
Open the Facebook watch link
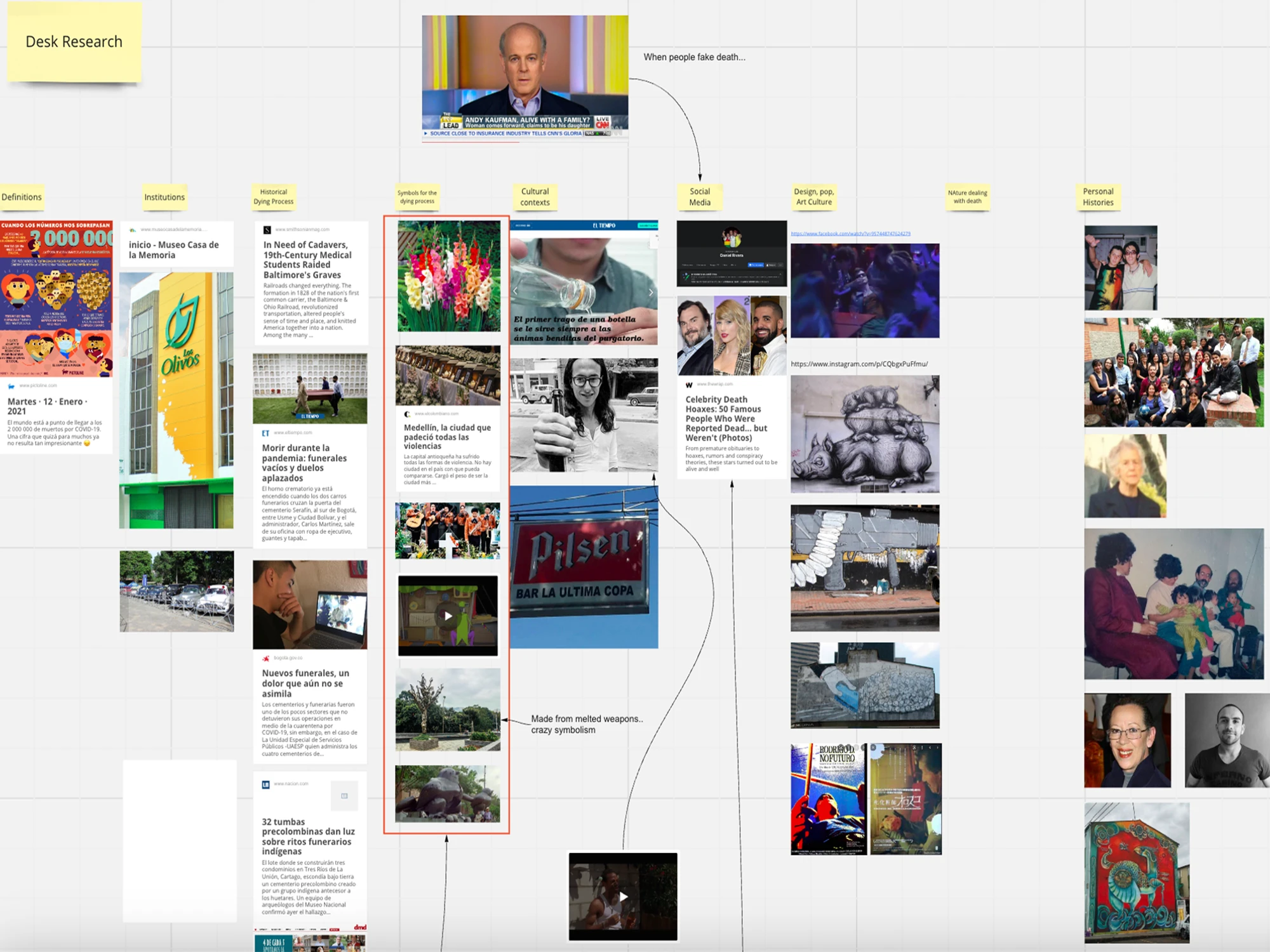(x=850, y=234)
